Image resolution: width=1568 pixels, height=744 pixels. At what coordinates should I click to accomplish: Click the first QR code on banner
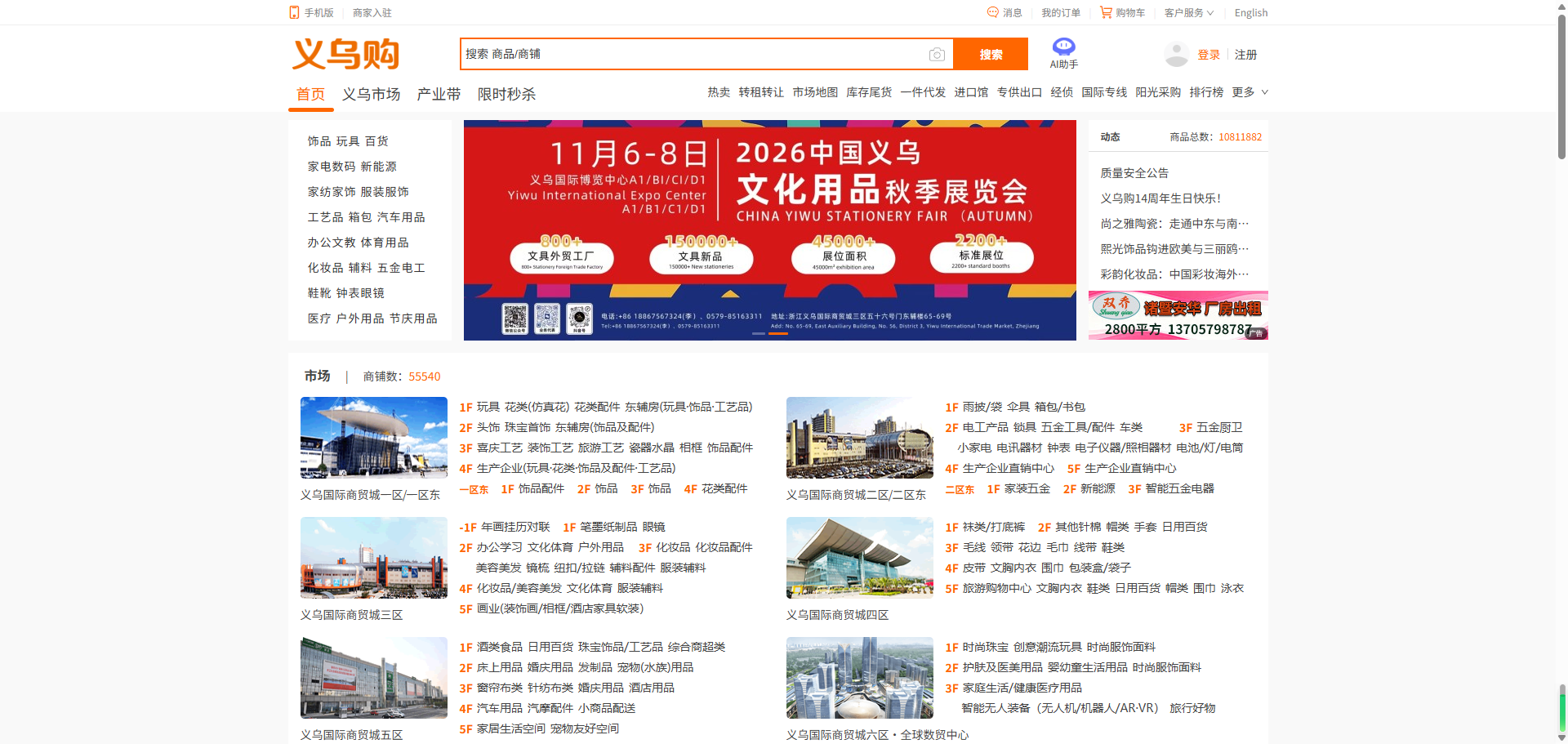(x=514, y=318)
